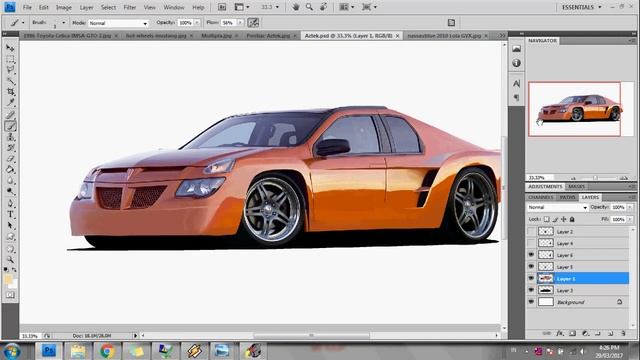Open the Brush preset picker dropdown
This screenshot has width=640, height=360.
coord(63,23)
